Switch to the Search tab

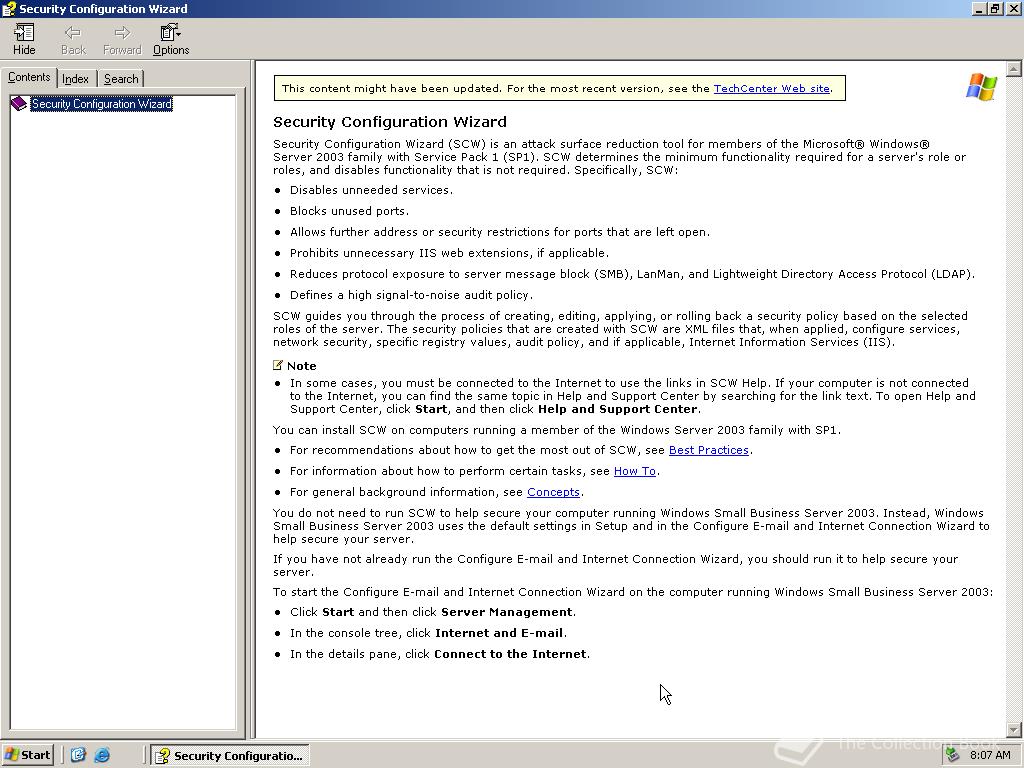pyautogui.click(x=121, y=79)
